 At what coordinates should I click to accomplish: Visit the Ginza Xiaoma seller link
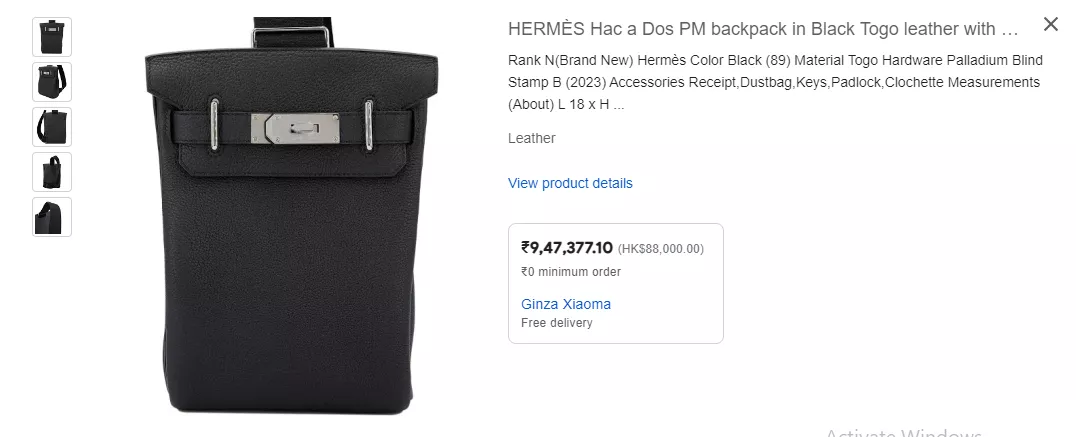tap(565, 304)
